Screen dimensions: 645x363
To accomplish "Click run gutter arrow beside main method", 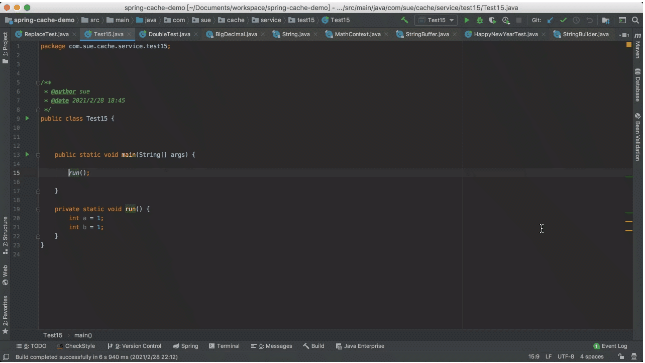I will coord(27,154).
